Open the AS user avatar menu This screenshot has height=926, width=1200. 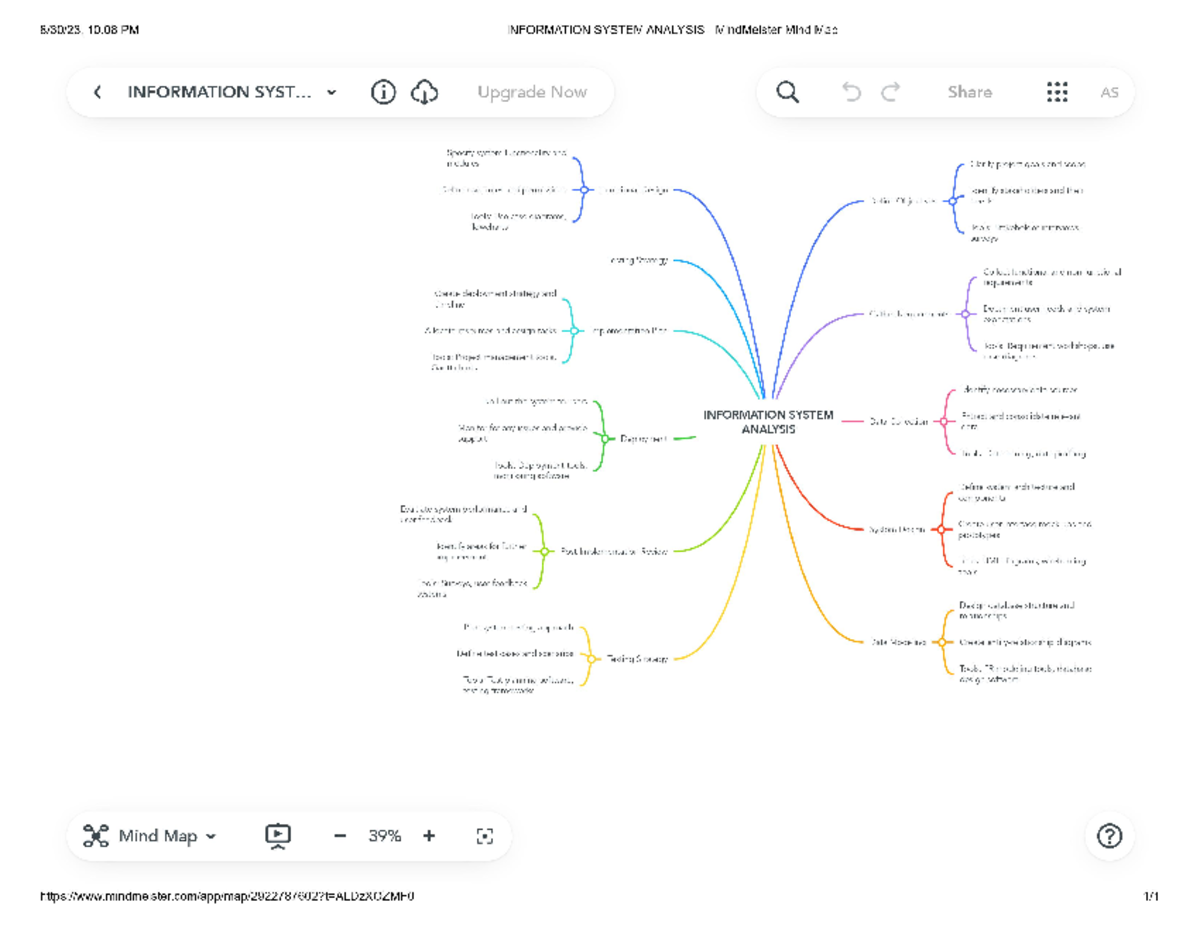click(1109, 92)
